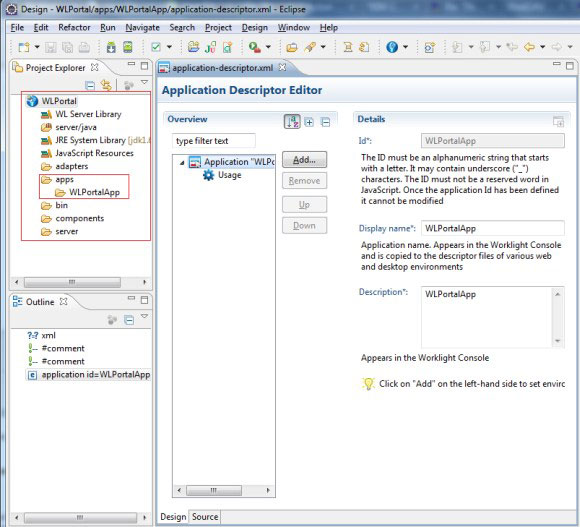Open the Search toolbar dropdown arrow
Screen dimensions: 580x527
pos(323,47)
